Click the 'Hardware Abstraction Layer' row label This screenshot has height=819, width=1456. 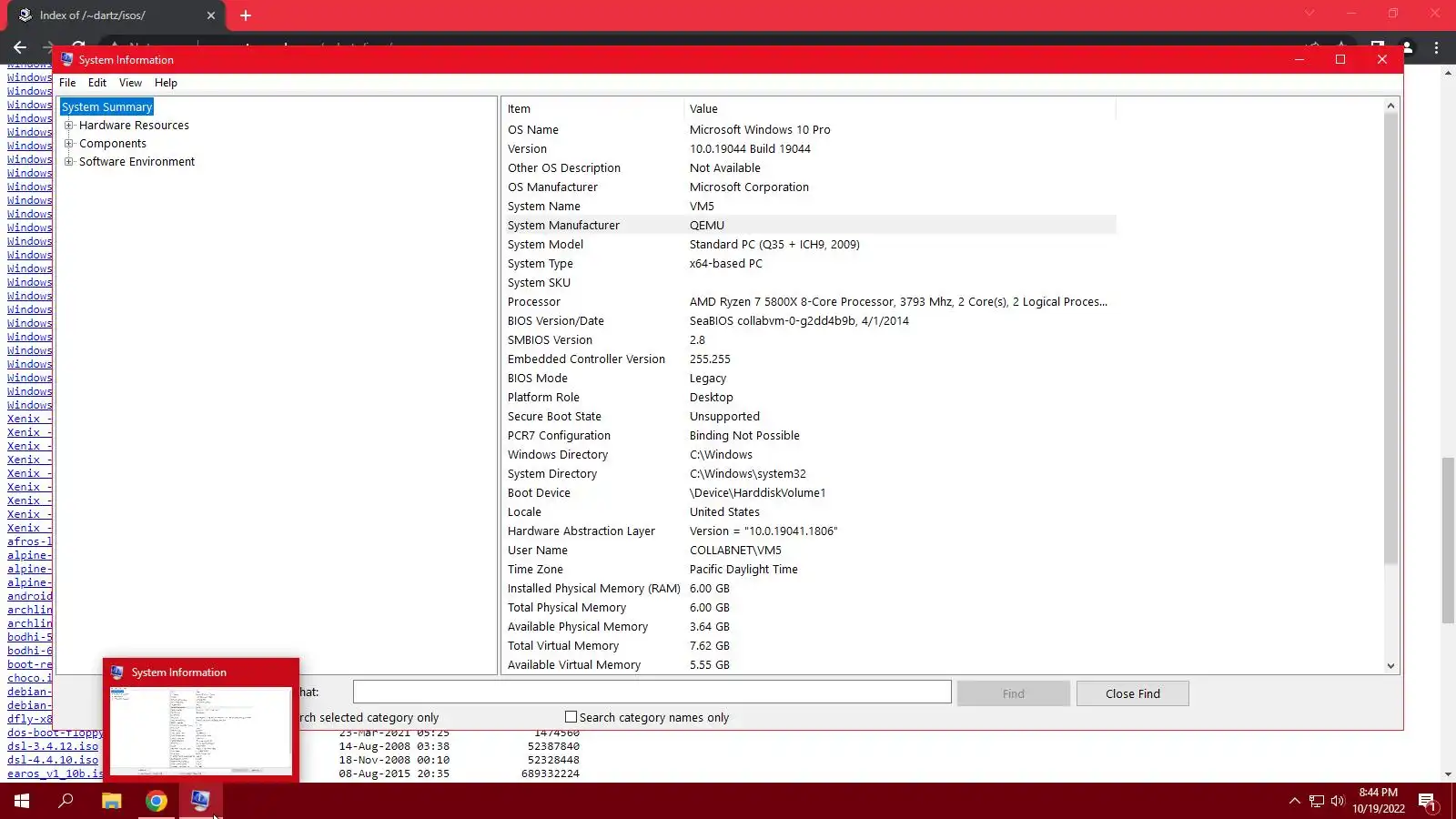pyautogui.click(x=581, y=531)
